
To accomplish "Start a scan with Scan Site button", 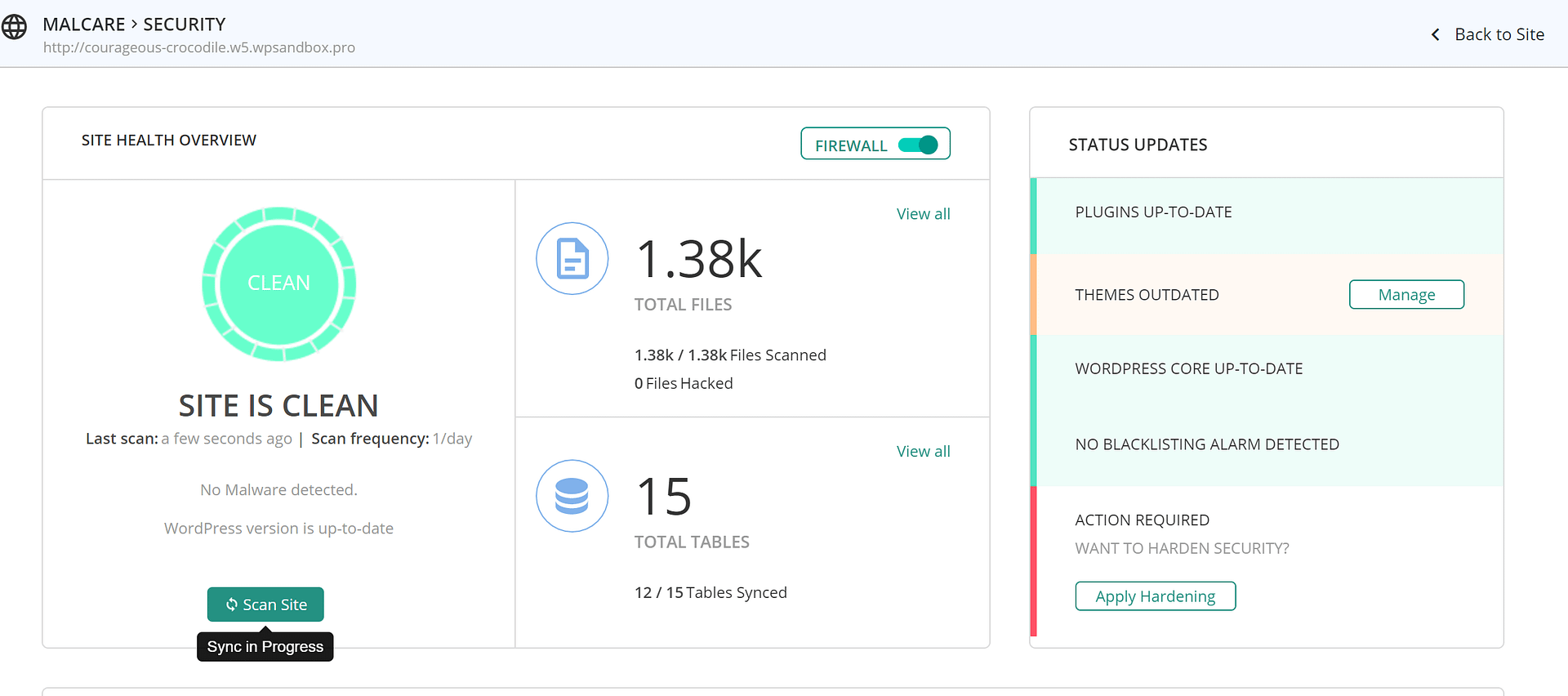I will click(265, 605).
